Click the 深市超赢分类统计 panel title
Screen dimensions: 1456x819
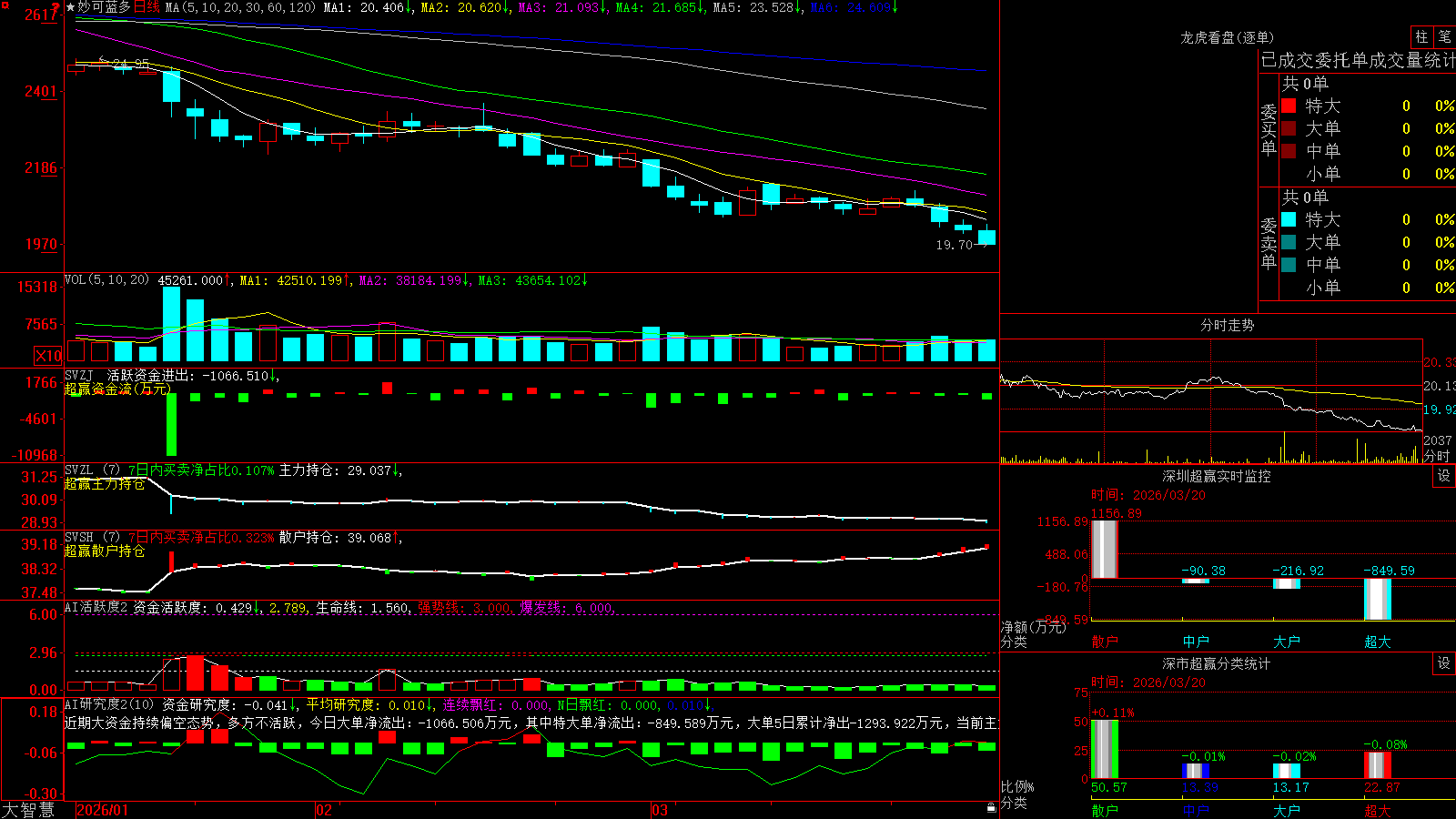[1216, 663]
